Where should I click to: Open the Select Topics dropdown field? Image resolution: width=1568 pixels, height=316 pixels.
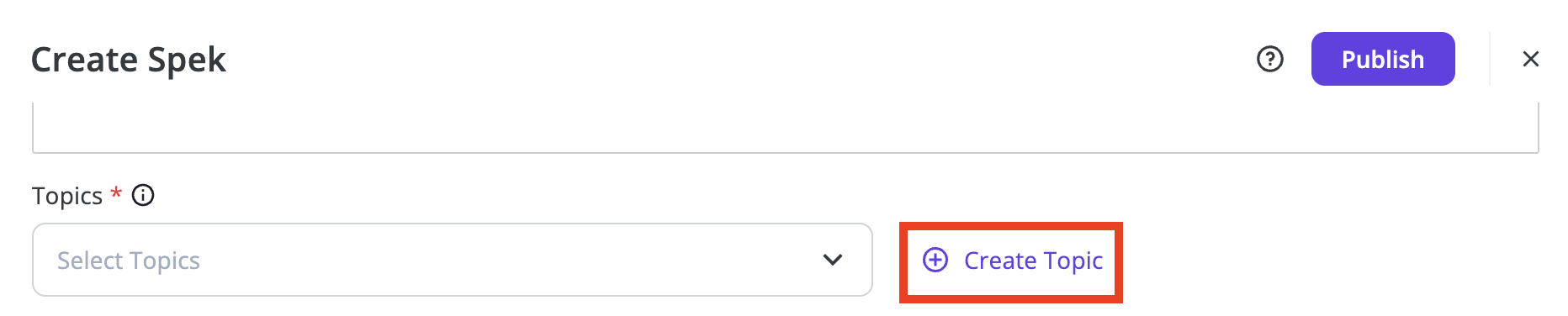coord(453,260)
